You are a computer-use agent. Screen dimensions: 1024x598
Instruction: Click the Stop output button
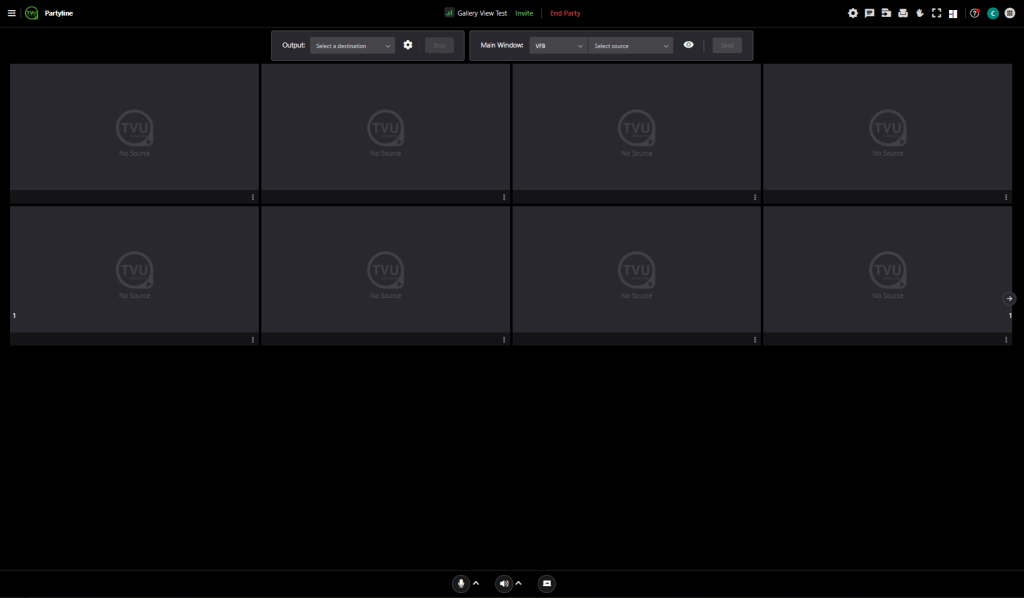tap(440, 46)
